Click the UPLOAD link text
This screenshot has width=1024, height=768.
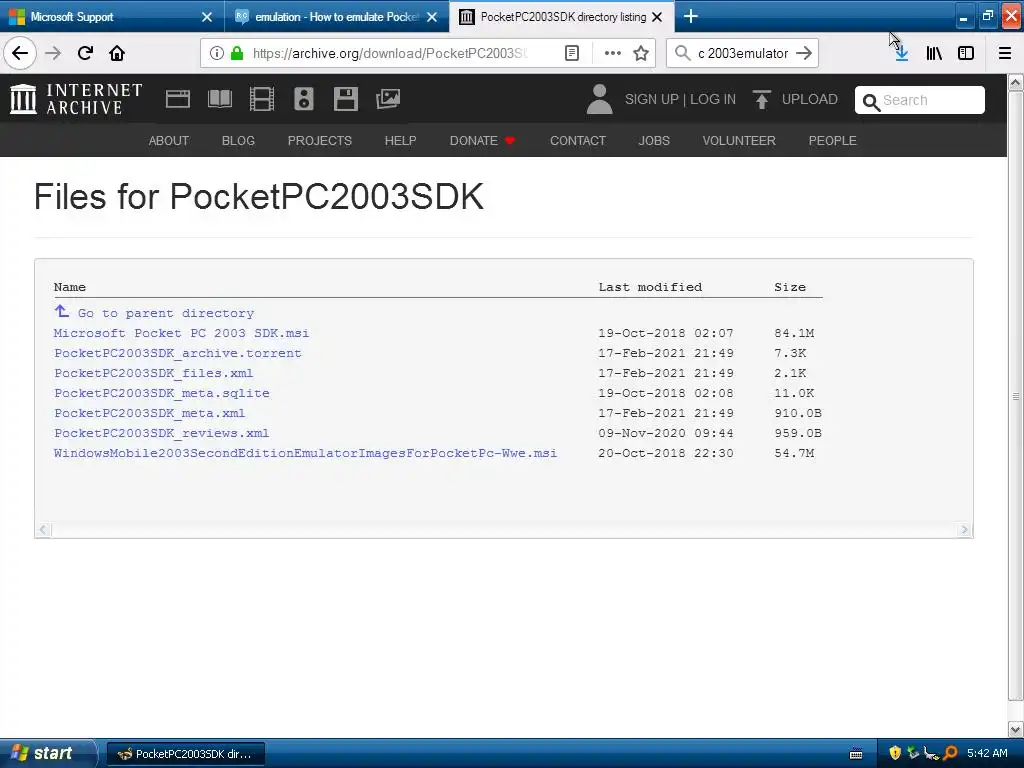coord(810,99)
